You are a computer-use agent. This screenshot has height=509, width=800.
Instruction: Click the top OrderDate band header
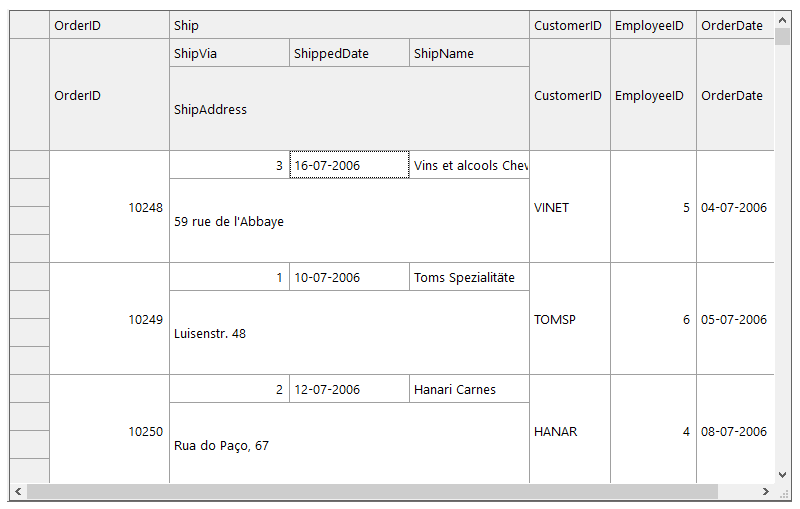pyautogui.click(x=734, y=25)
